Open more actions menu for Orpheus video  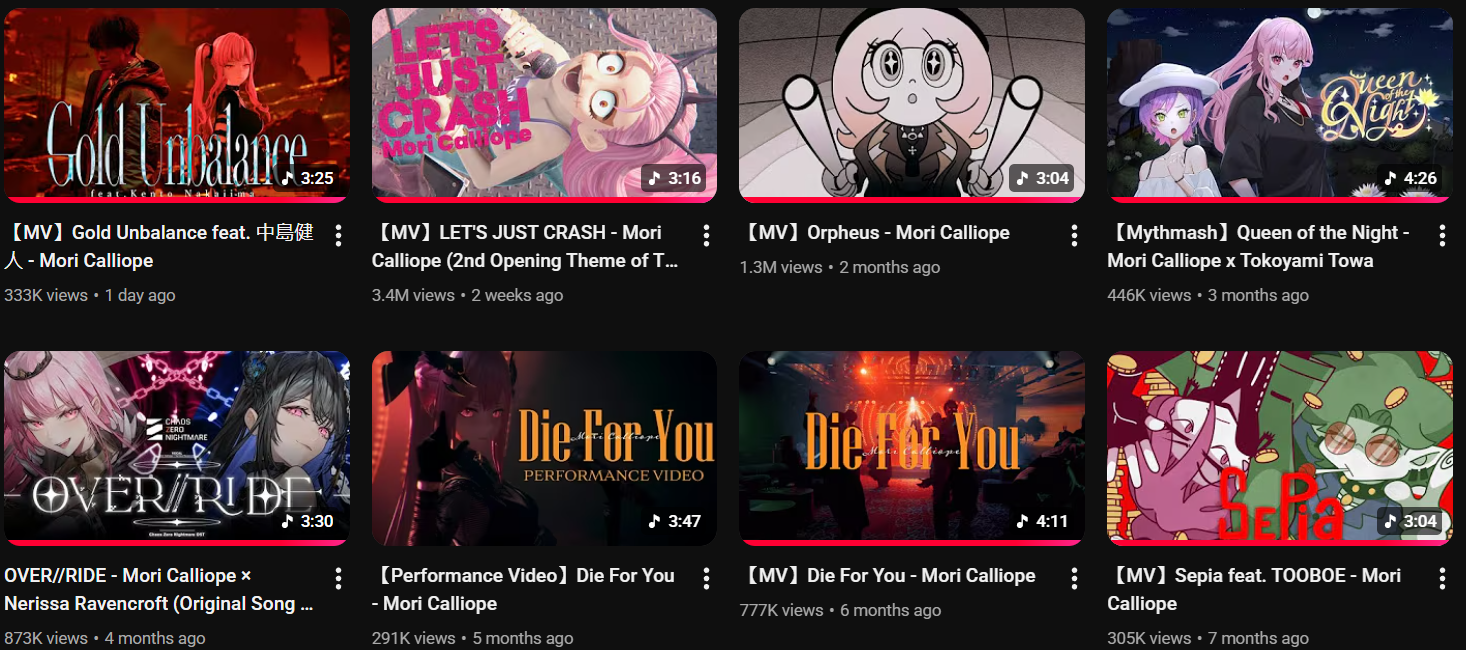coord(1074,235)
